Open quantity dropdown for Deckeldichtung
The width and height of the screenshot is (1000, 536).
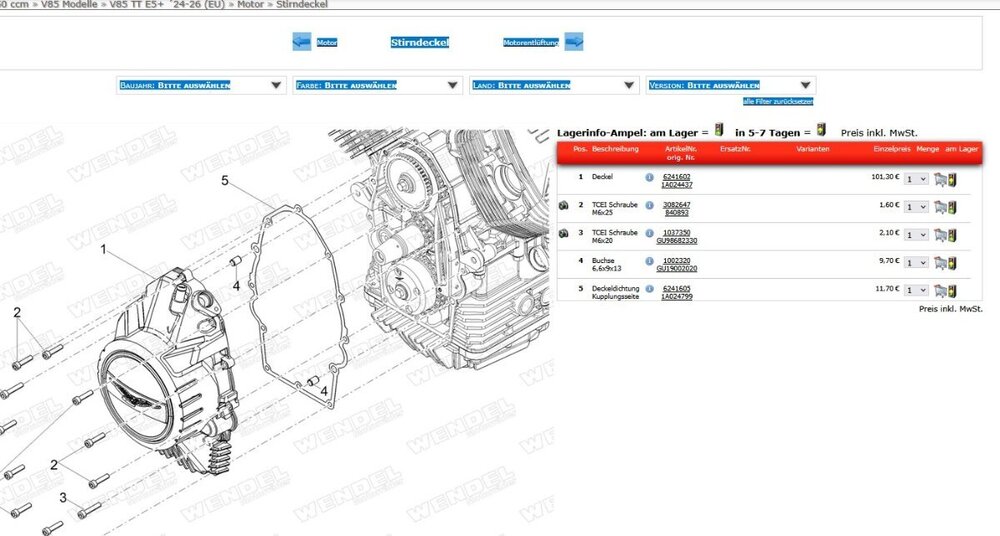pyautogui.click(x=916, y=291)
